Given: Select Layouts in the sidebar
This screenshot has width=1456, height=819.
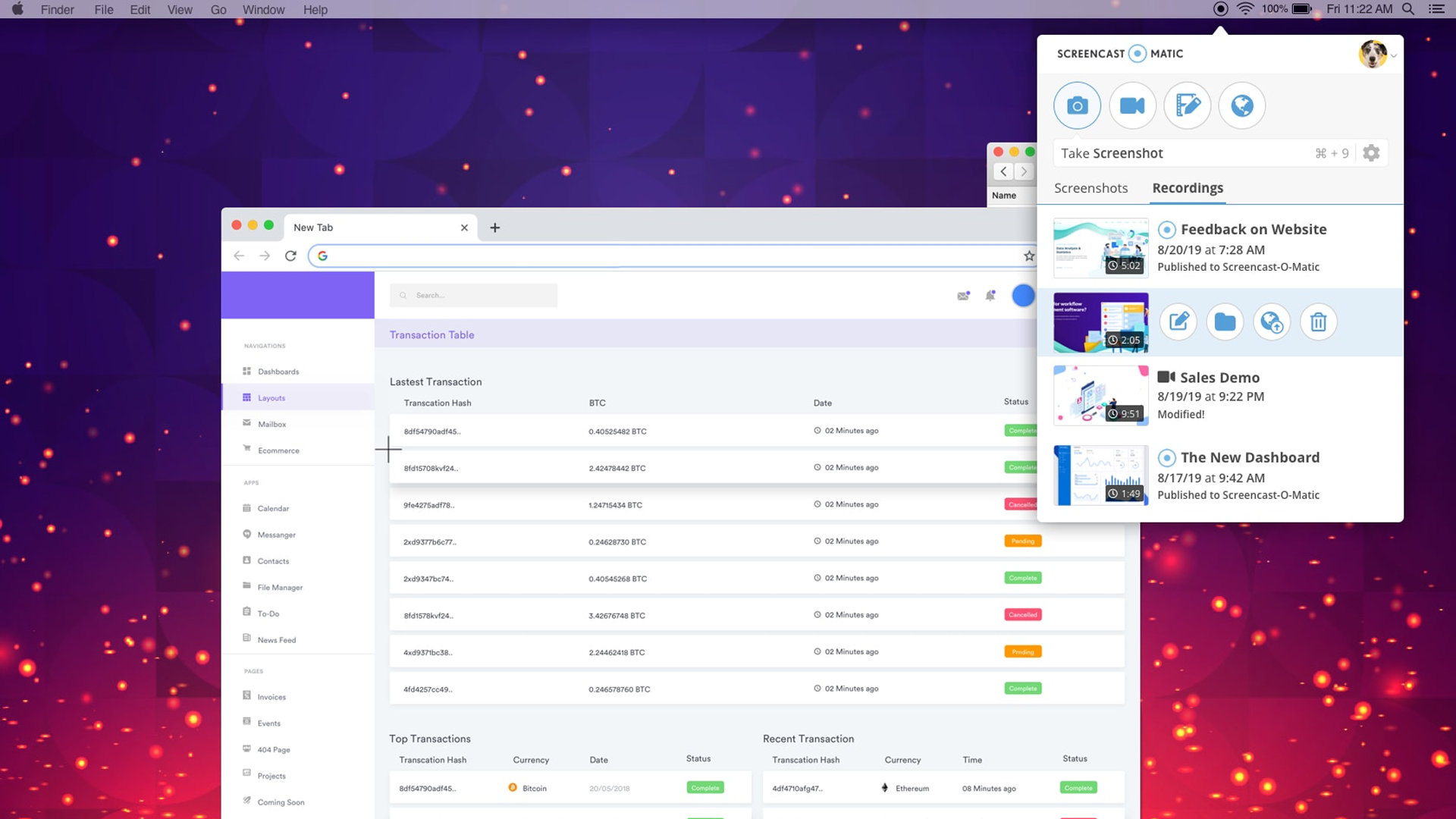Looking at the screenshot, I should 297,397.
